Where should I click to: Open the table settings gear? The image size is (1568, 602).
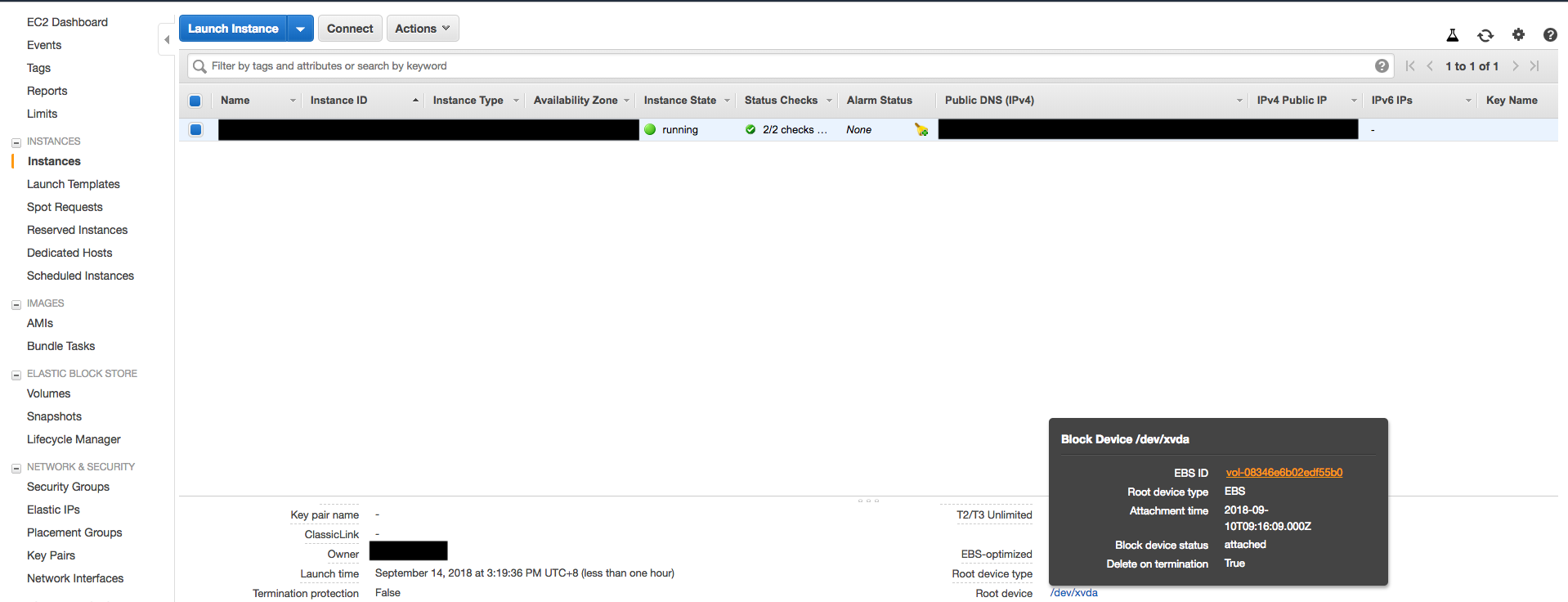[x=1518, y=34]
